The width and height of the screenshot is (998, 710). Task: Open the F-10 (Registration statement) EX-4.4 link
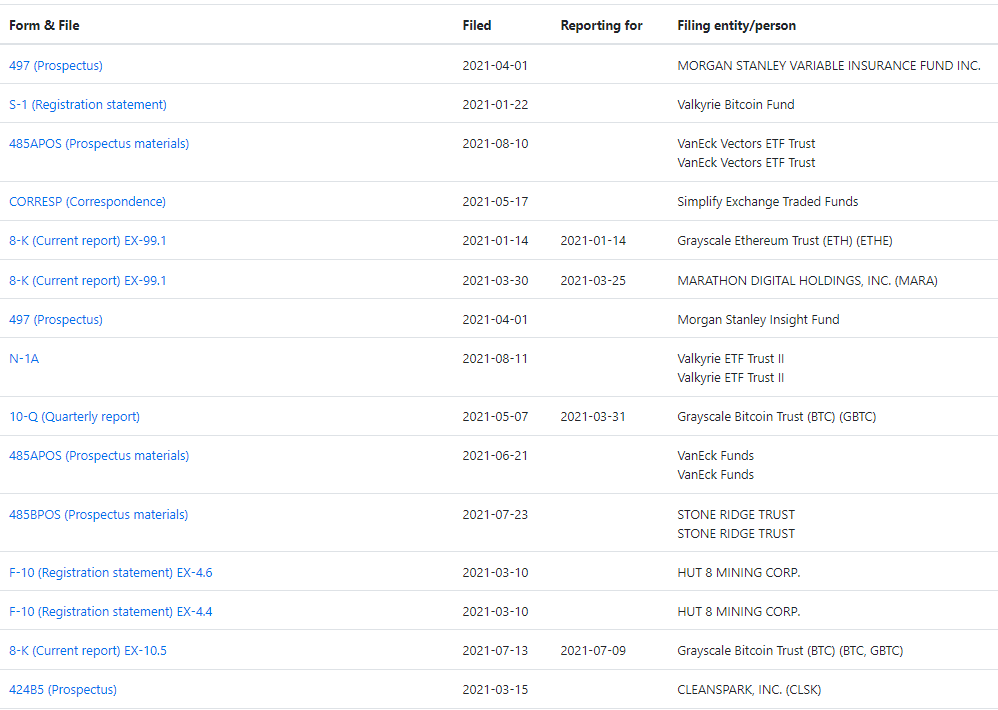111,611
